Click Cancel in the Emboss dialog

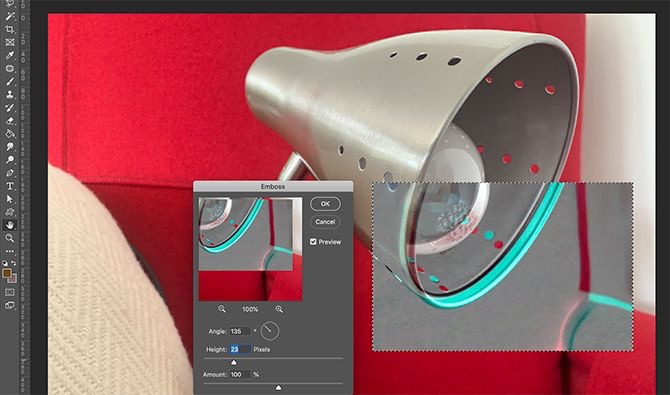coord(325,222)
